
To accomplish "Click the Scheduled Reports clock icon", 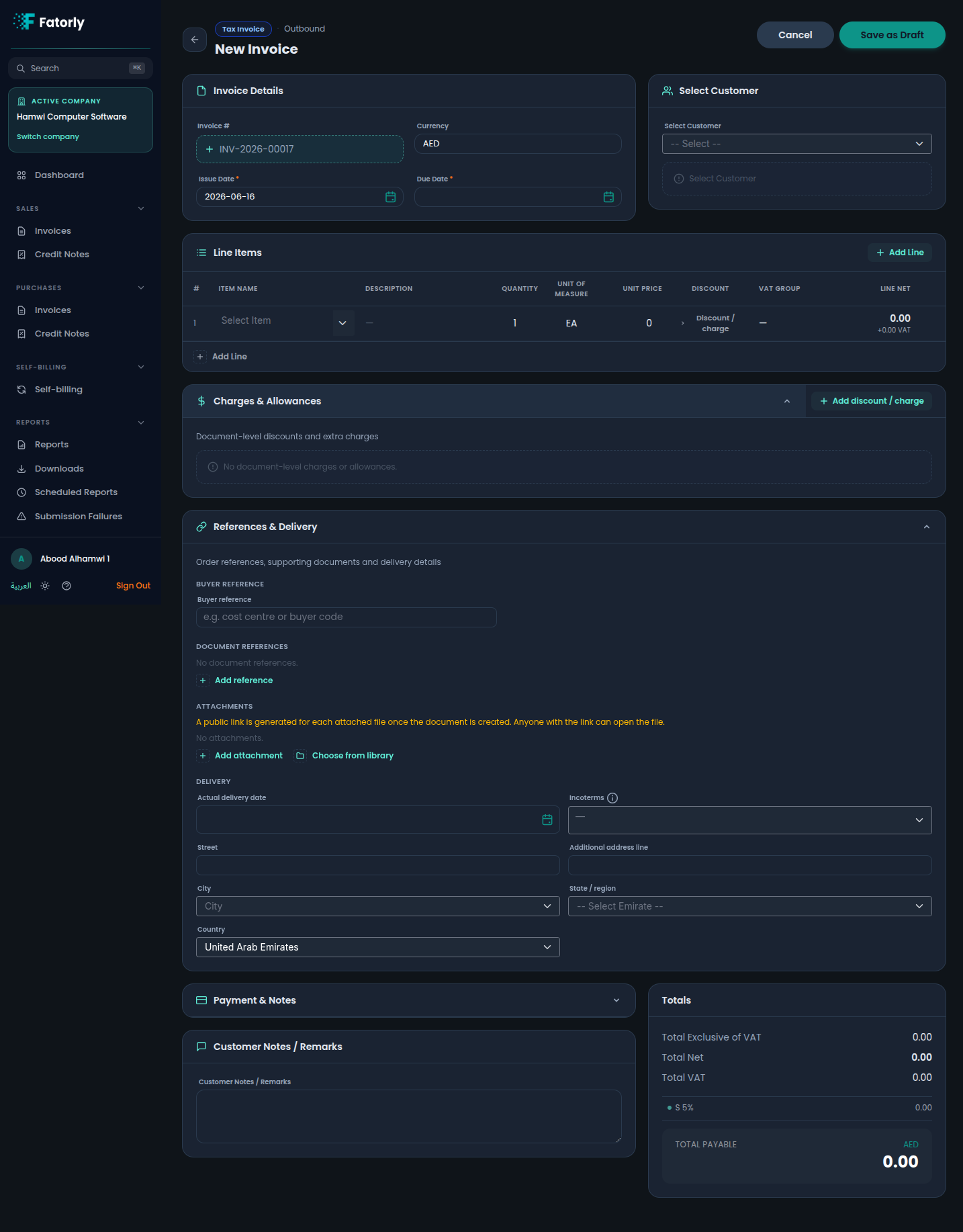I will tap(21, 492).
